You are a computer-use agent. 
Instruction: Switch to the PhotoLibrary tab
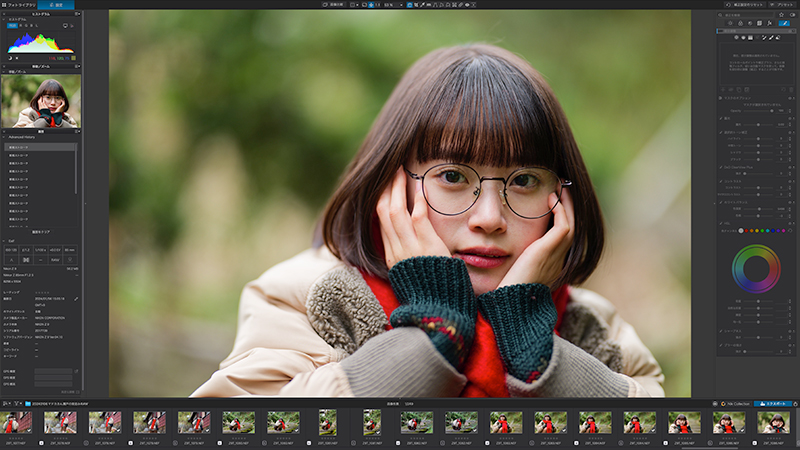tap(18, 4)
